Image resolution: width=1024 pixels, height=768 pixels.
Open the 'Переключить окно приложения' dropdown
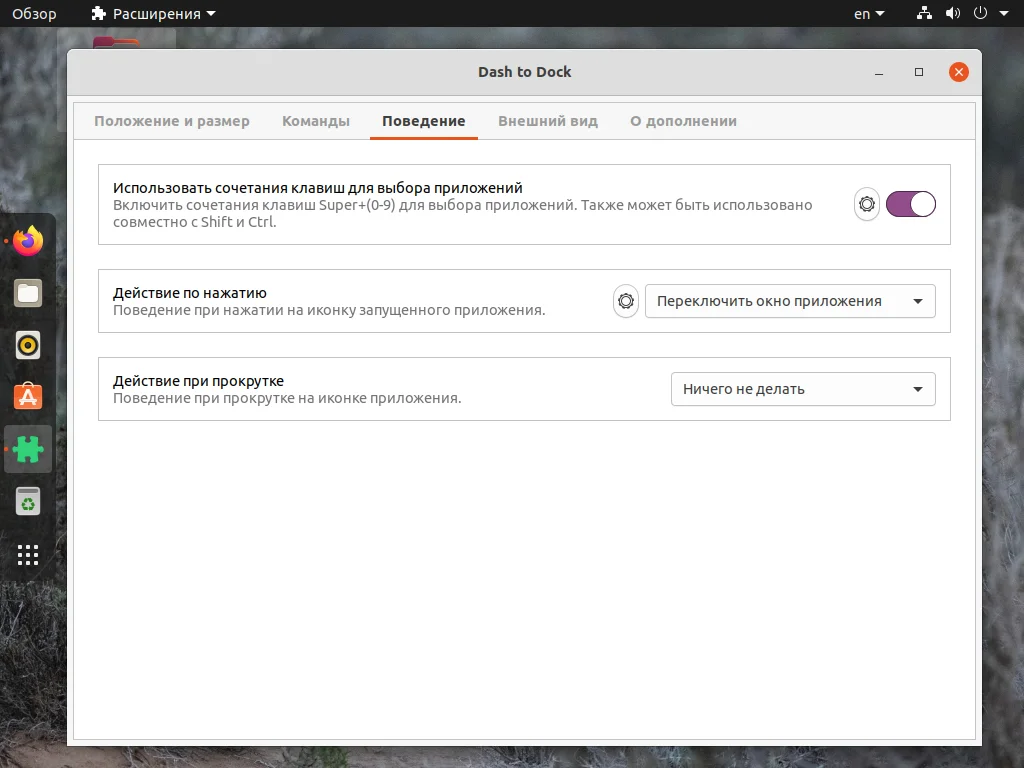[790, 301]
